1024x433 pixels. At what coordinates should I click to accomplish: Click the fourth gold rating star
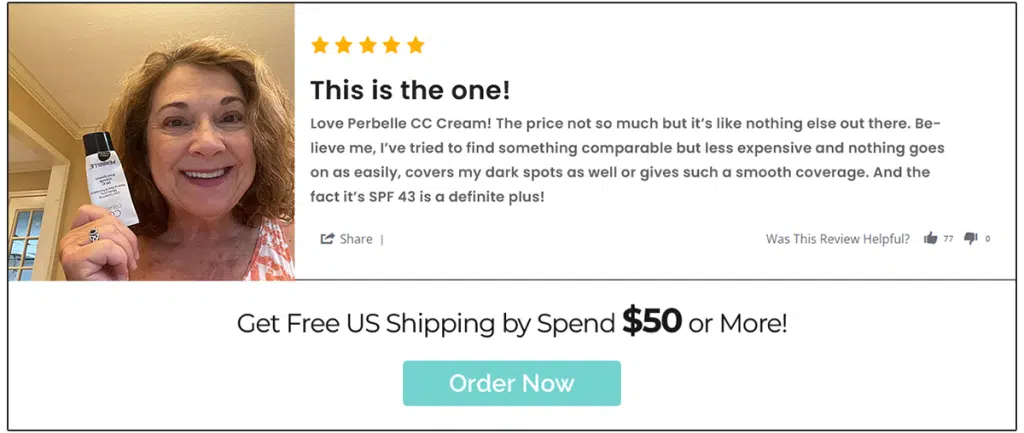pos(392,45)
